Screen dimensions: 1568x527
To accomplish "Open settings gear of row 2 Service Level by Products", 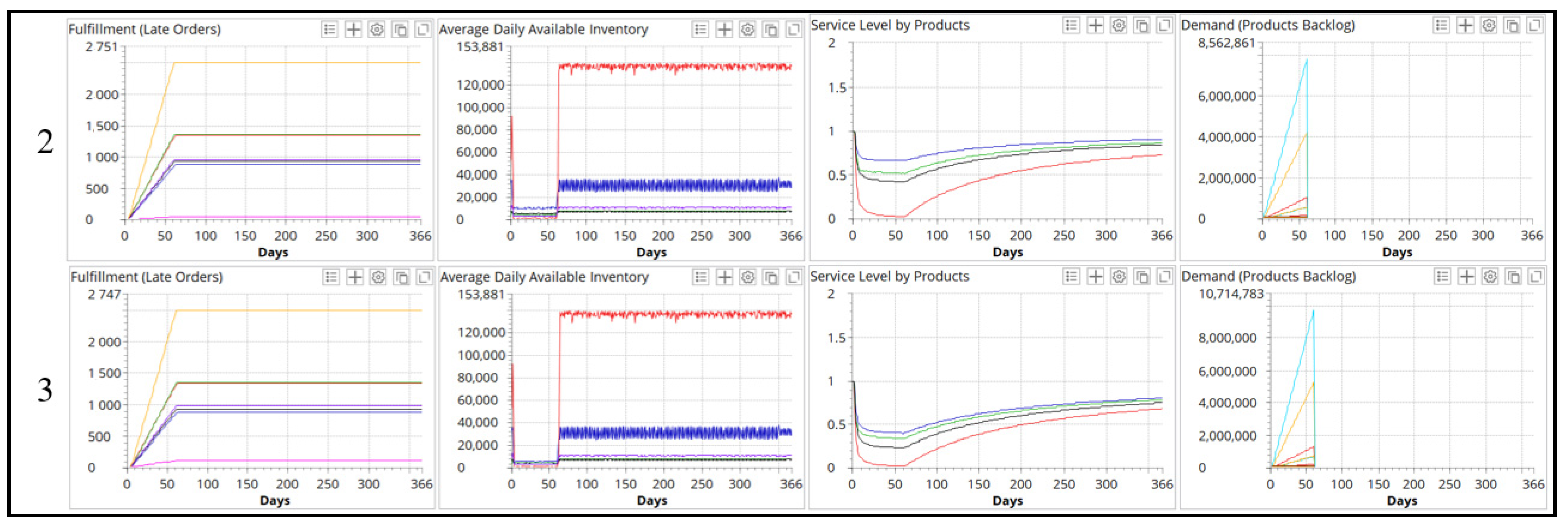I will 1118,25.
